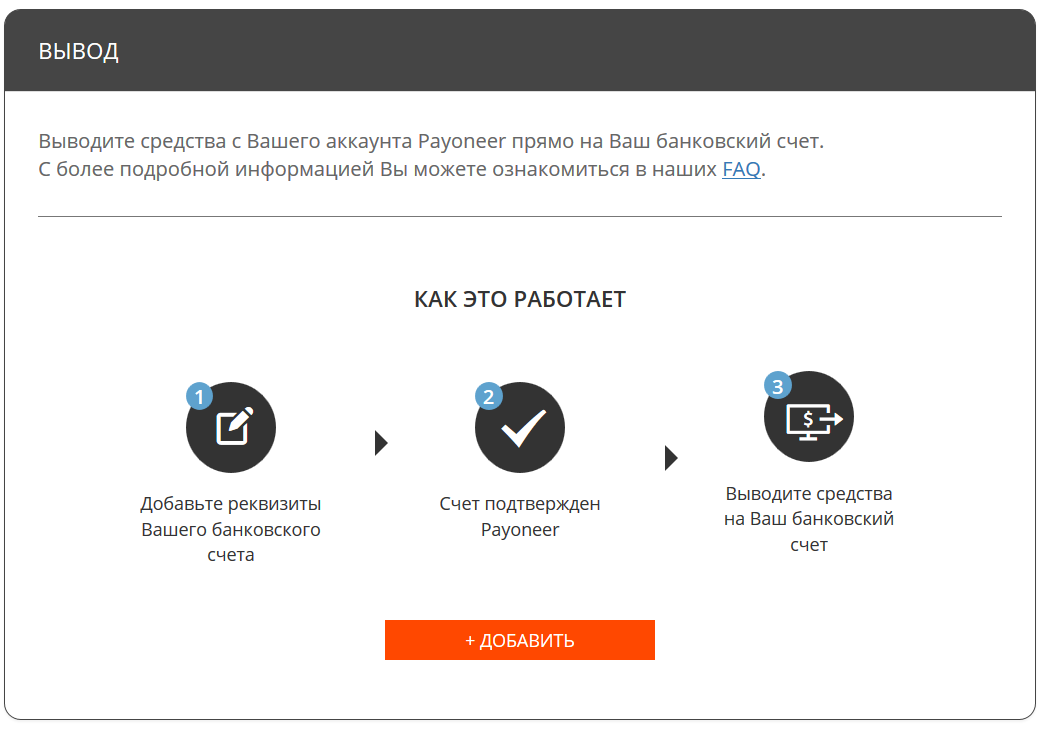This screenshot has height=734, width=1042.
Task: Click the caption 'Добавьте реквизиты Вашего банковского счета'
Action: tap(231, 529)
